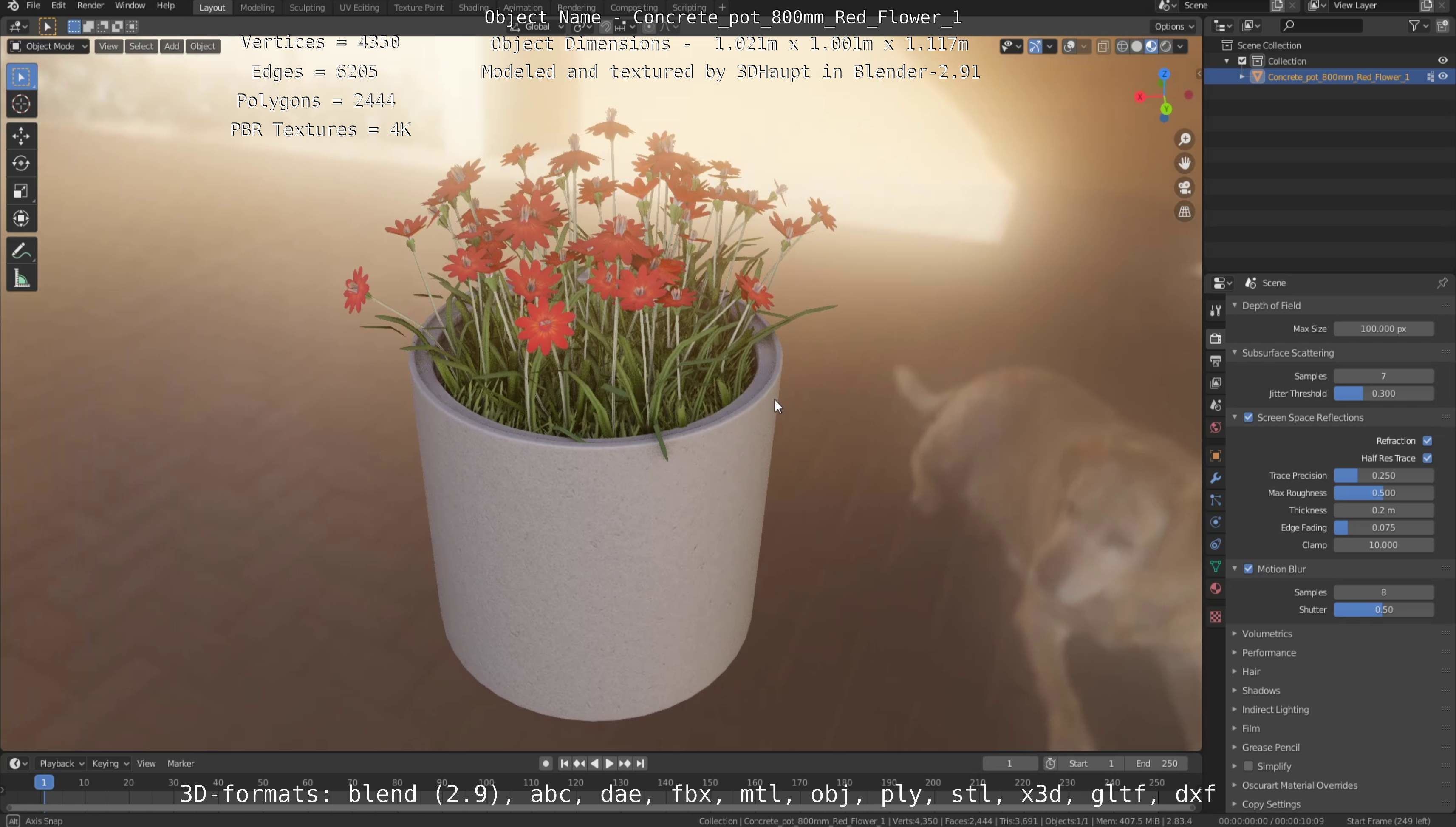Viewport: 1456px width, 827px height.
Task: Open the Modifier properties wrench tab
Action: (1215, 478)
